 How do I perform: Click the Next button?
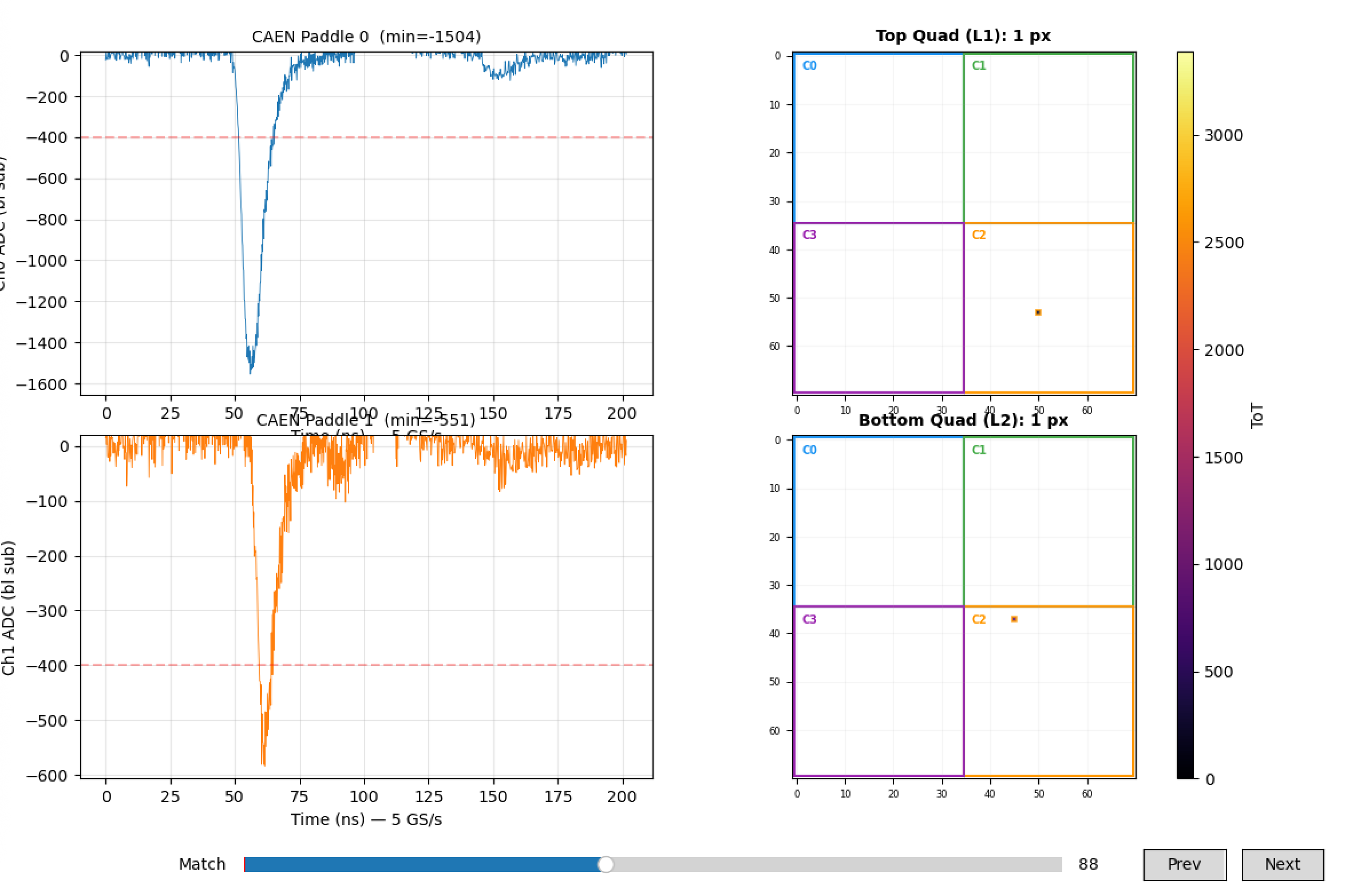click(x=1282, y=864)
